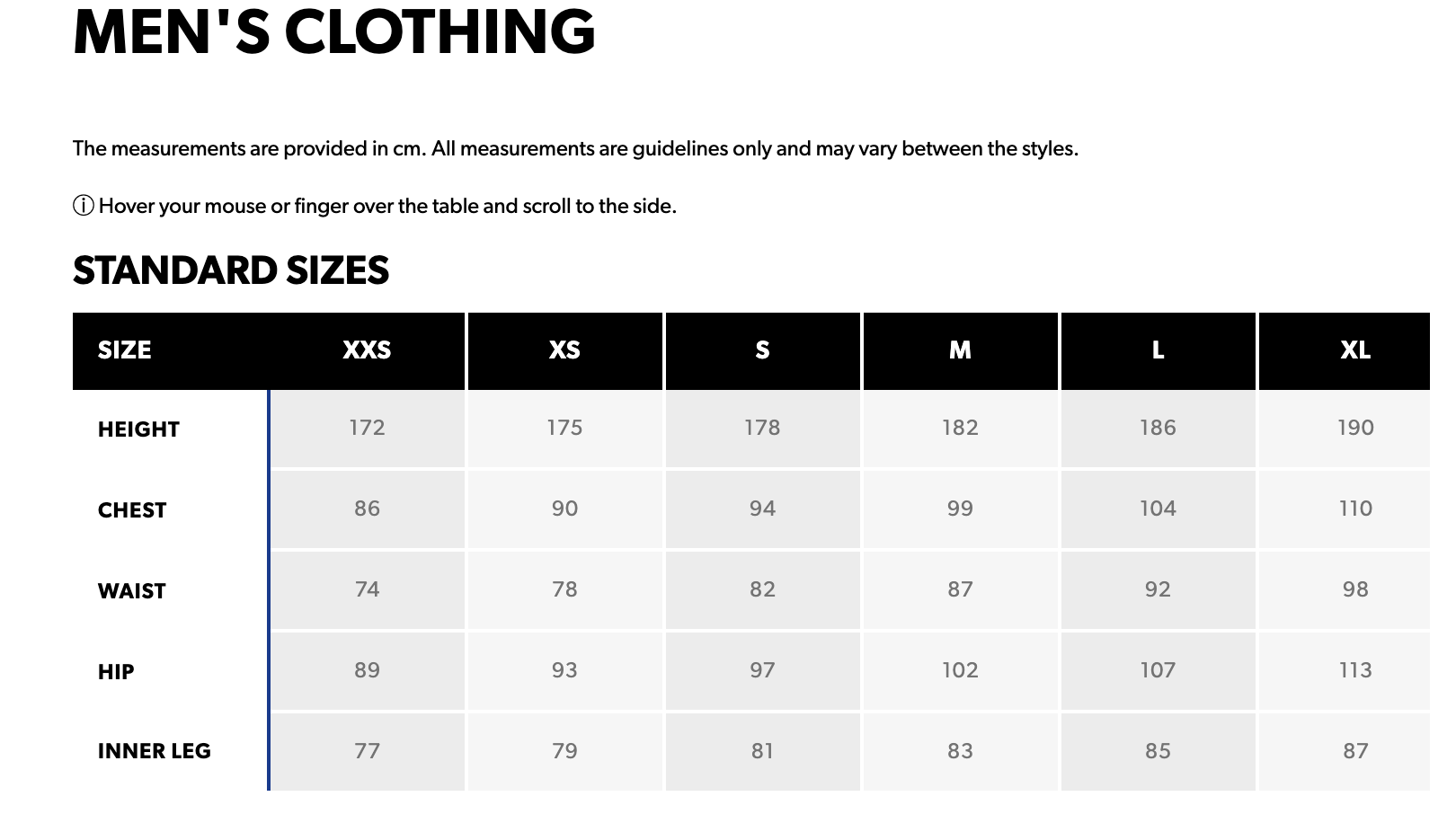Select the hip value 102 for size M
1456x814 pixels.
click(x=960, y=670)
